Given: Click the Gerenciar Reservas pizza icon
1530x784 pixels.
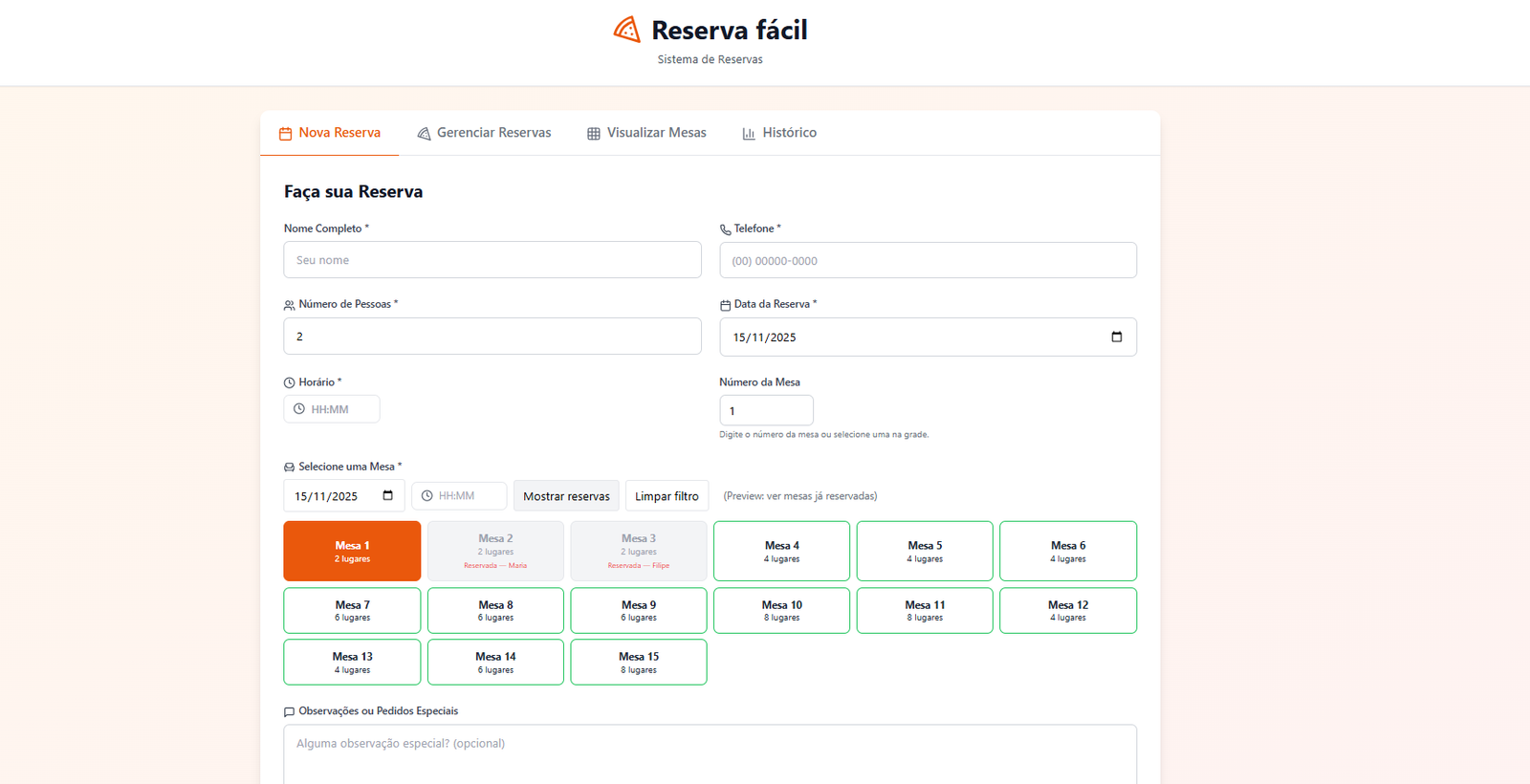Looking at the screenshot, I should pos(424,134).
